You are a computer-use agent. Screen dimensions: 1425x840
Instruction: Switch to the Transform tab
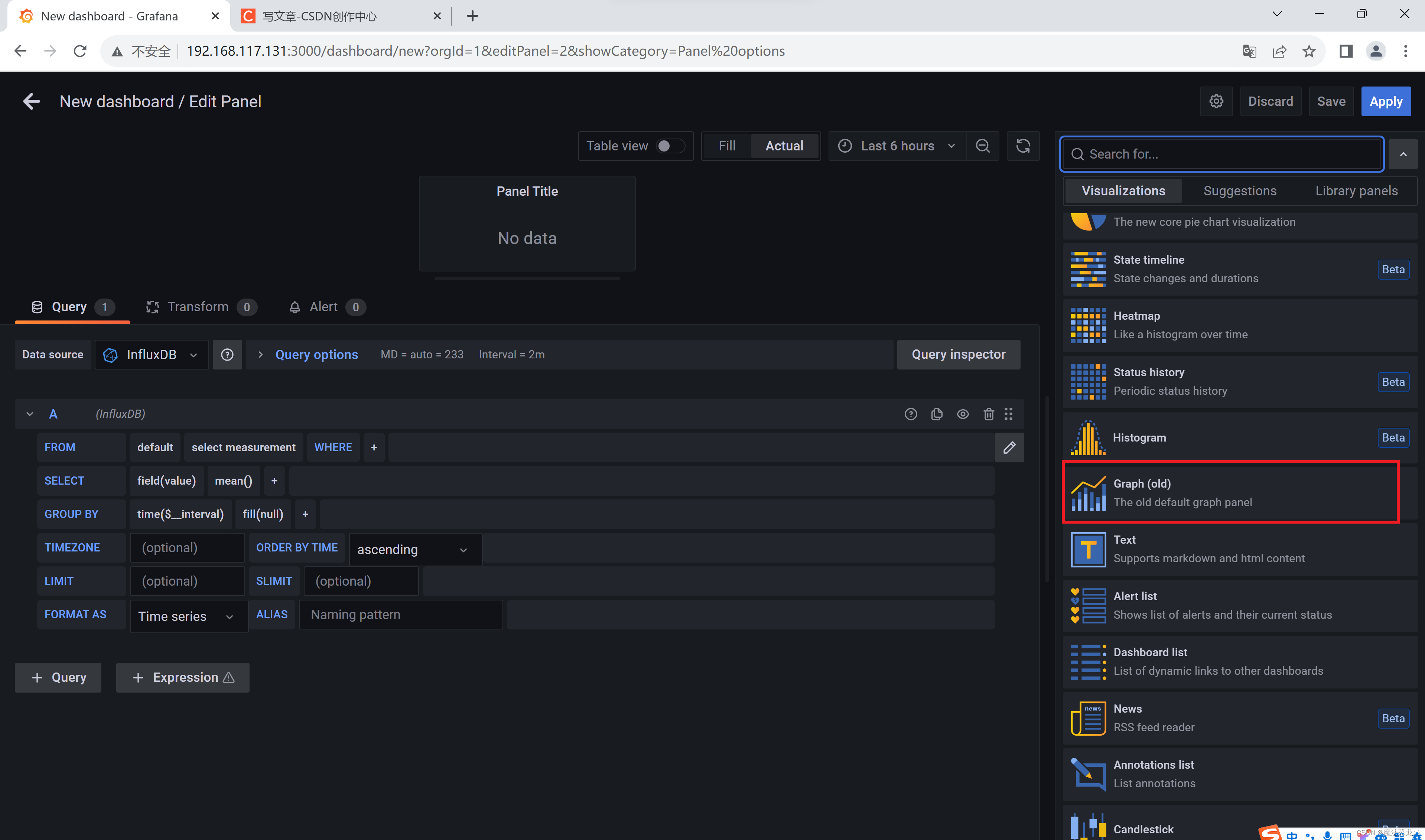pos(198,307)
